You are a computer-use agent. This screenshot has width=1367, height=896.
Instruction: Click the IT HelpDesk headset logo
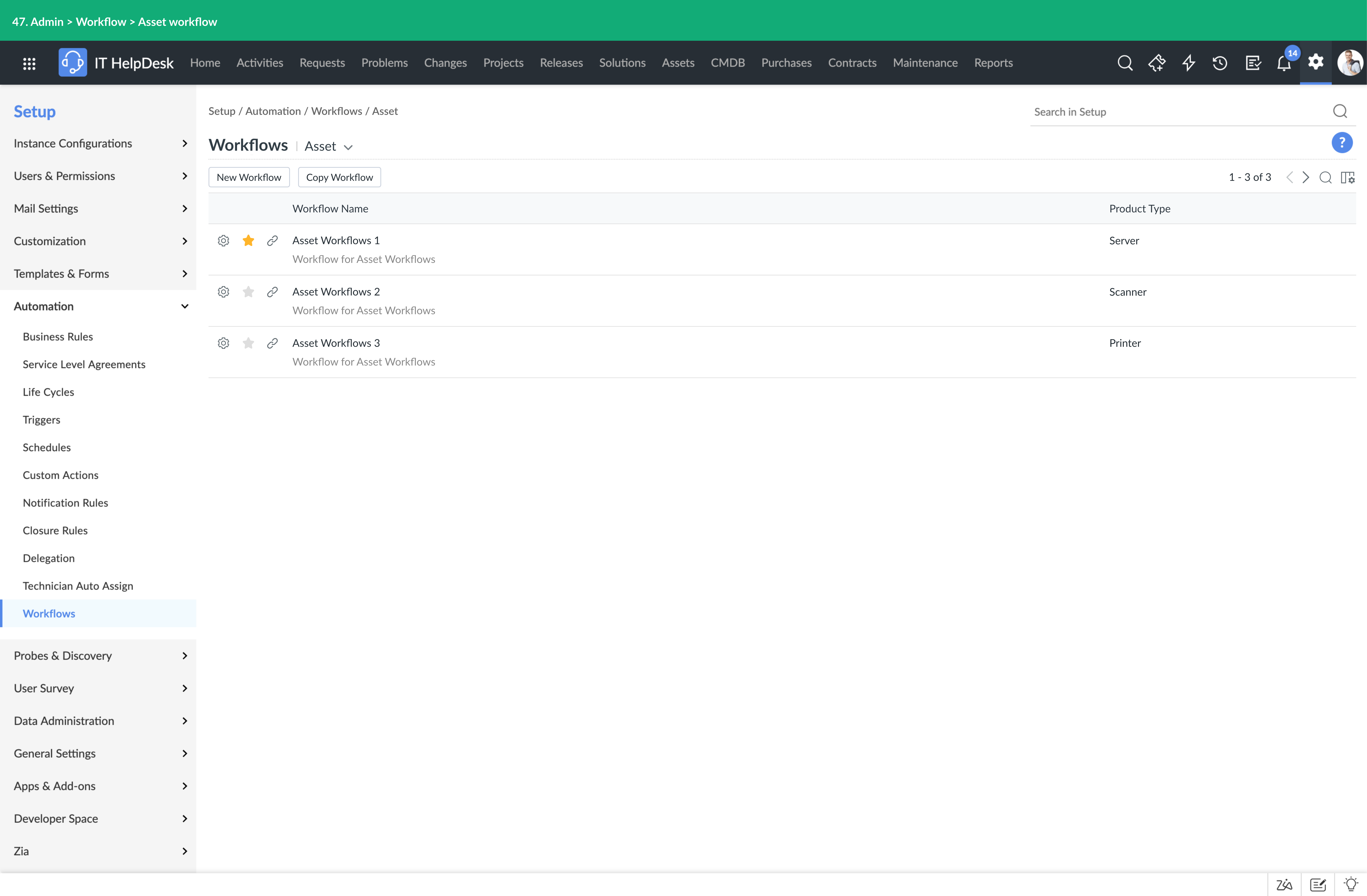[x=73, y=63]
